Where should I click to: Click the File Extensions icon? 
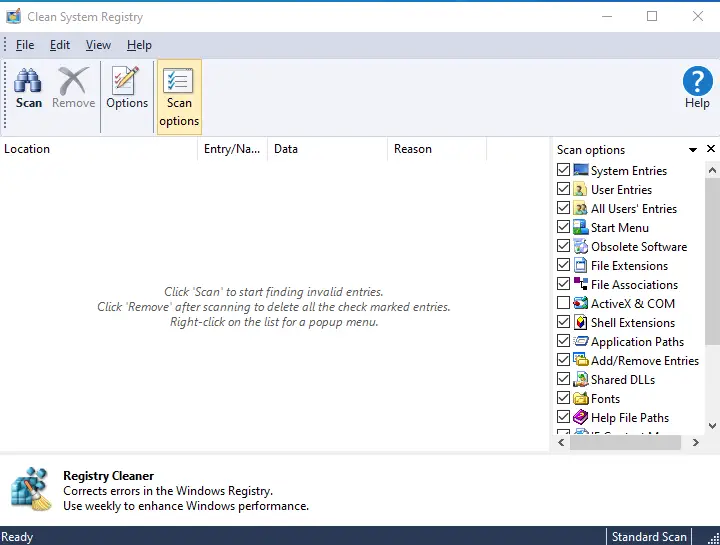point(580,265)
